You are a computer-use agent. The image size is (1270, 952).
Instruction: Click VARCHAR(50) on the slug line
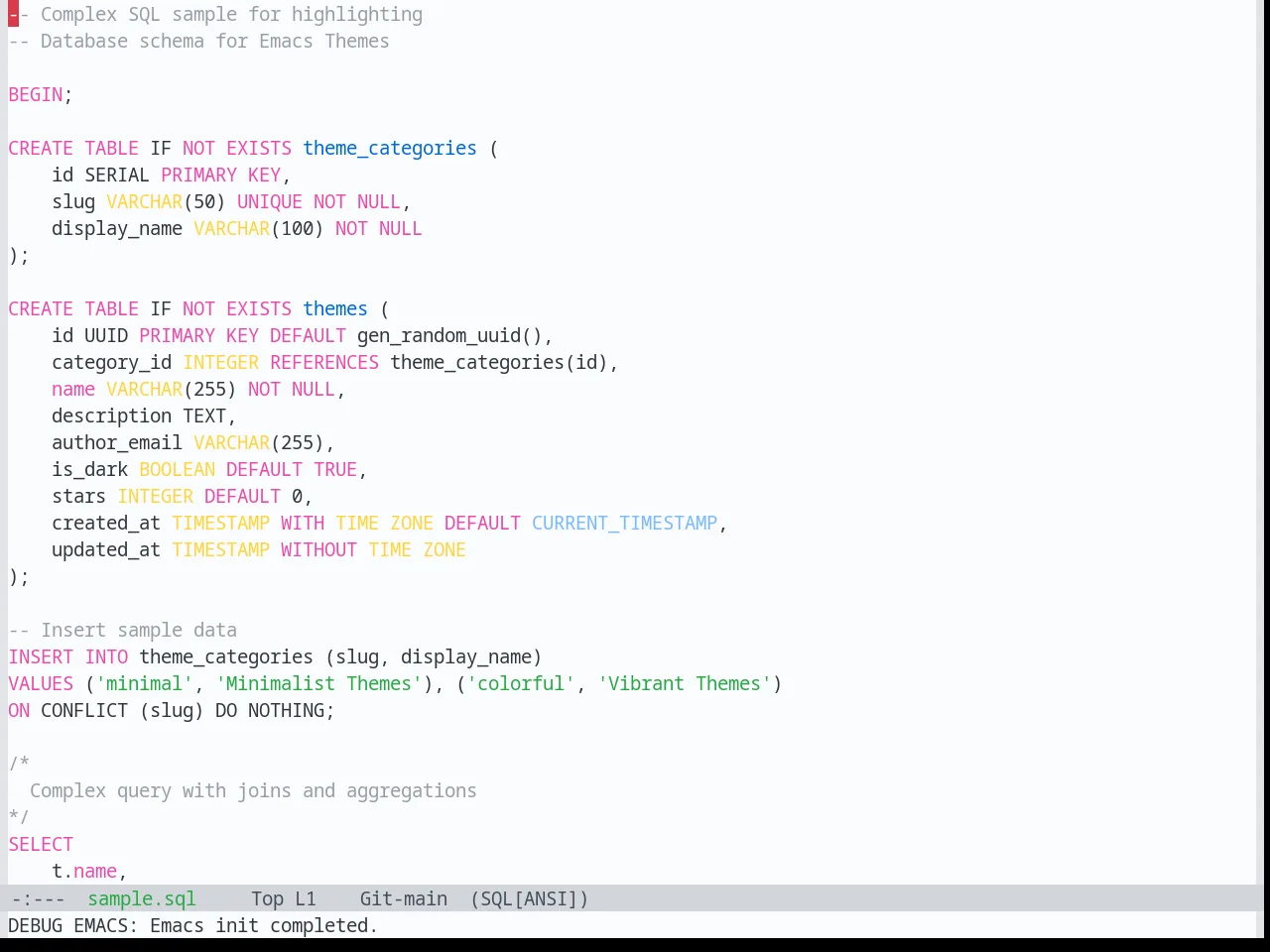pos(166,201)
